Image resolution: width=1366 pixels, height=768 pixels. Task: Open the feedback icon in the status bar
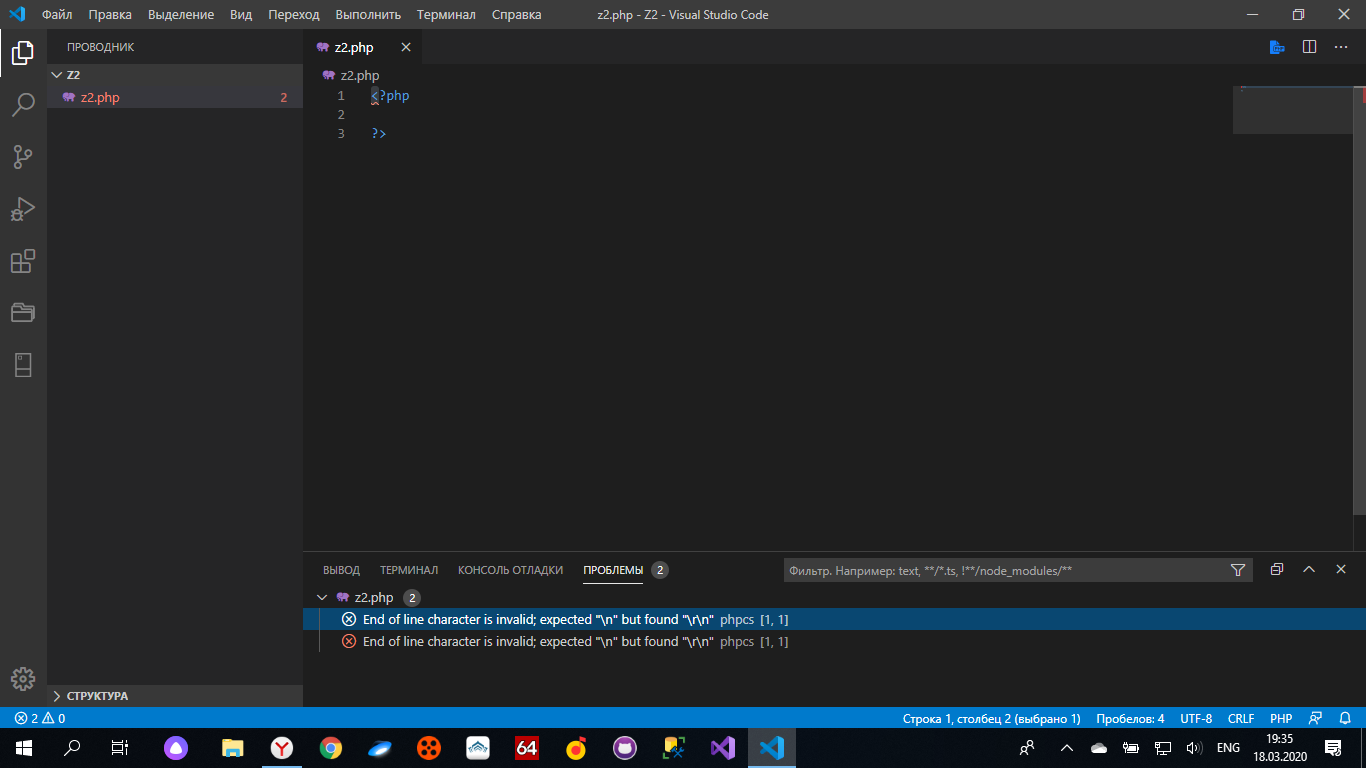tap(1316, 718)
